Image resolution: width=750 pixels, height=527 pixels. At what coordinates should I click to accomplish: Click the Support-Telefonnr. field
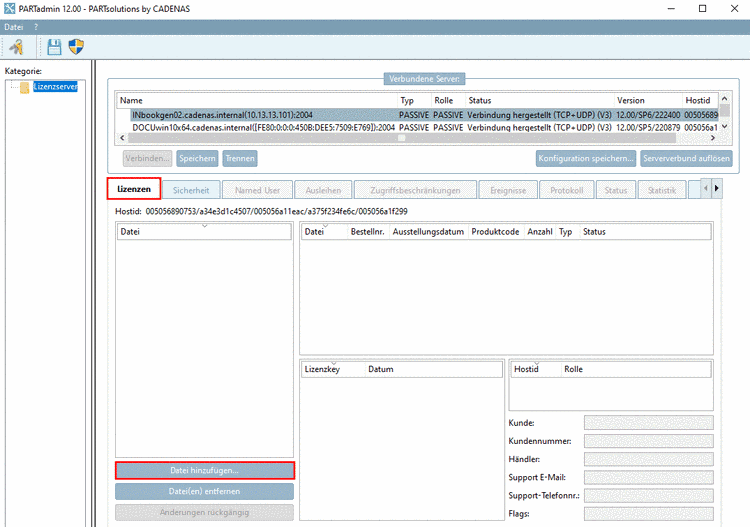[x=649, y=495]
